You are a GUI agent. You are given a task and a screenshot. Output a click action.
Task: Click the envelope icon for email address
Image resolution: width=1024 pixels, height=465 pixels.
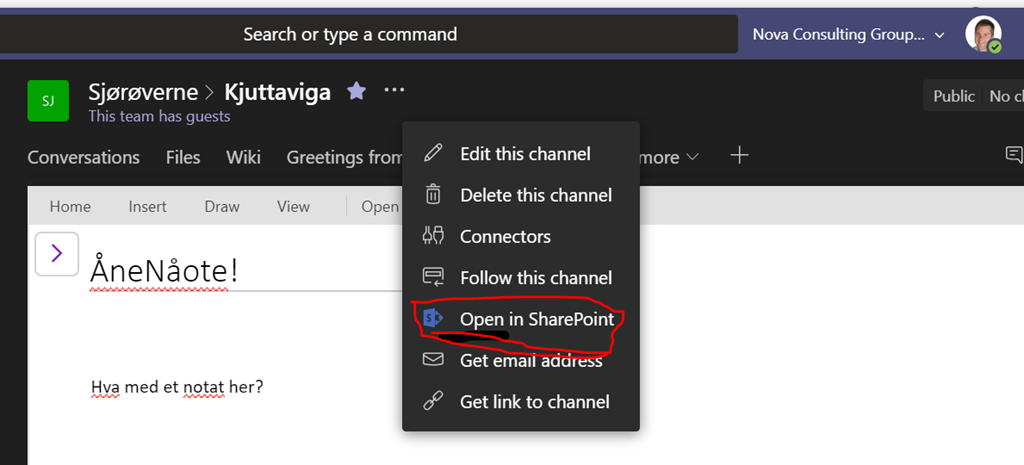433,360
